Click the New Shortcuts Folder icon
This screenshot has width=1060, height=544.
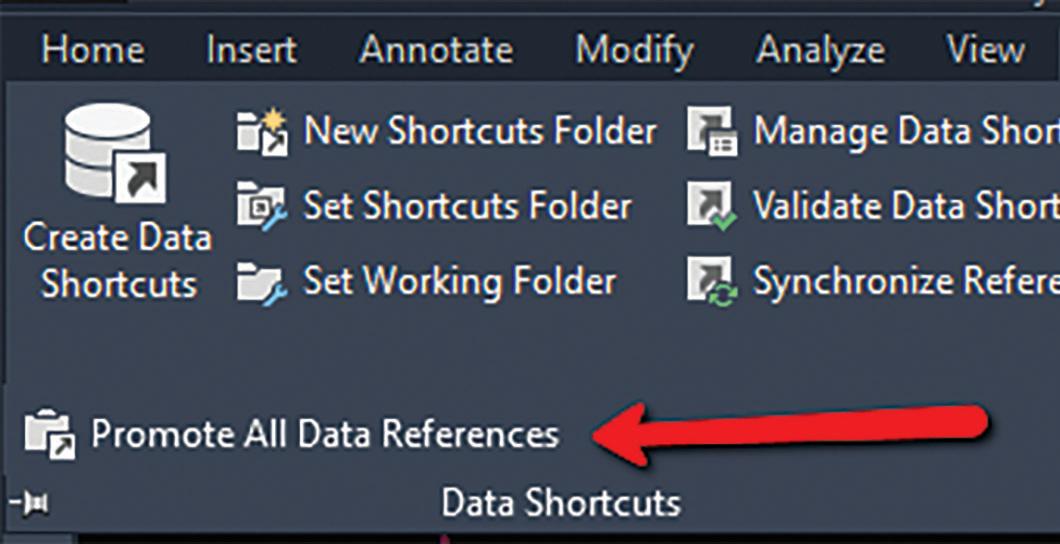tap(262, 133)
